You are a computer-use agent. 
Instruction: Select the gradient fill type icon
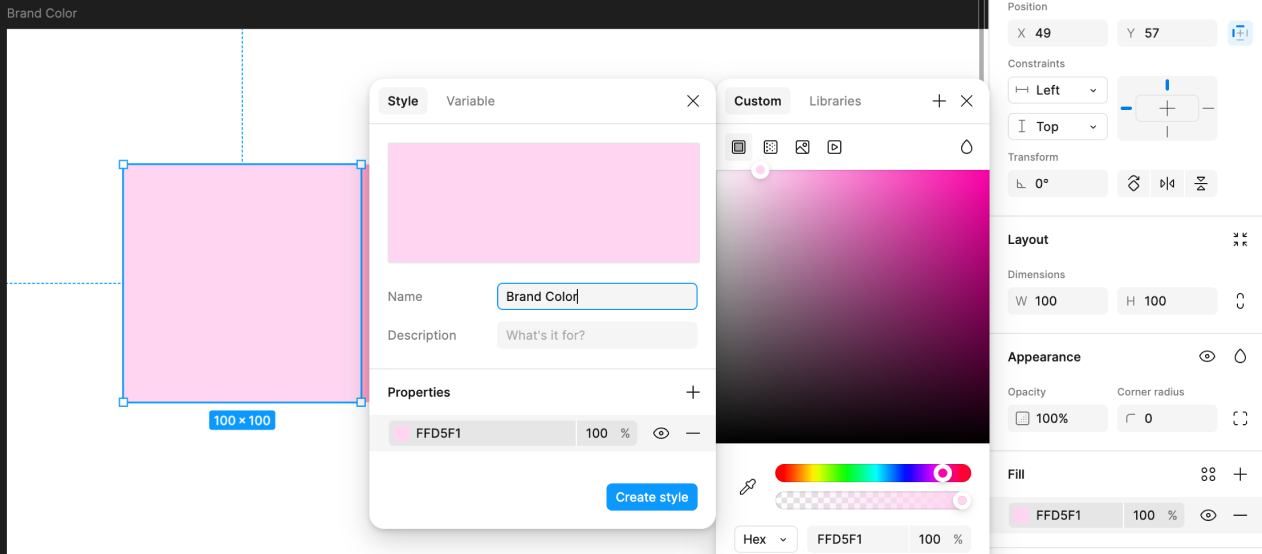(771, 147)
